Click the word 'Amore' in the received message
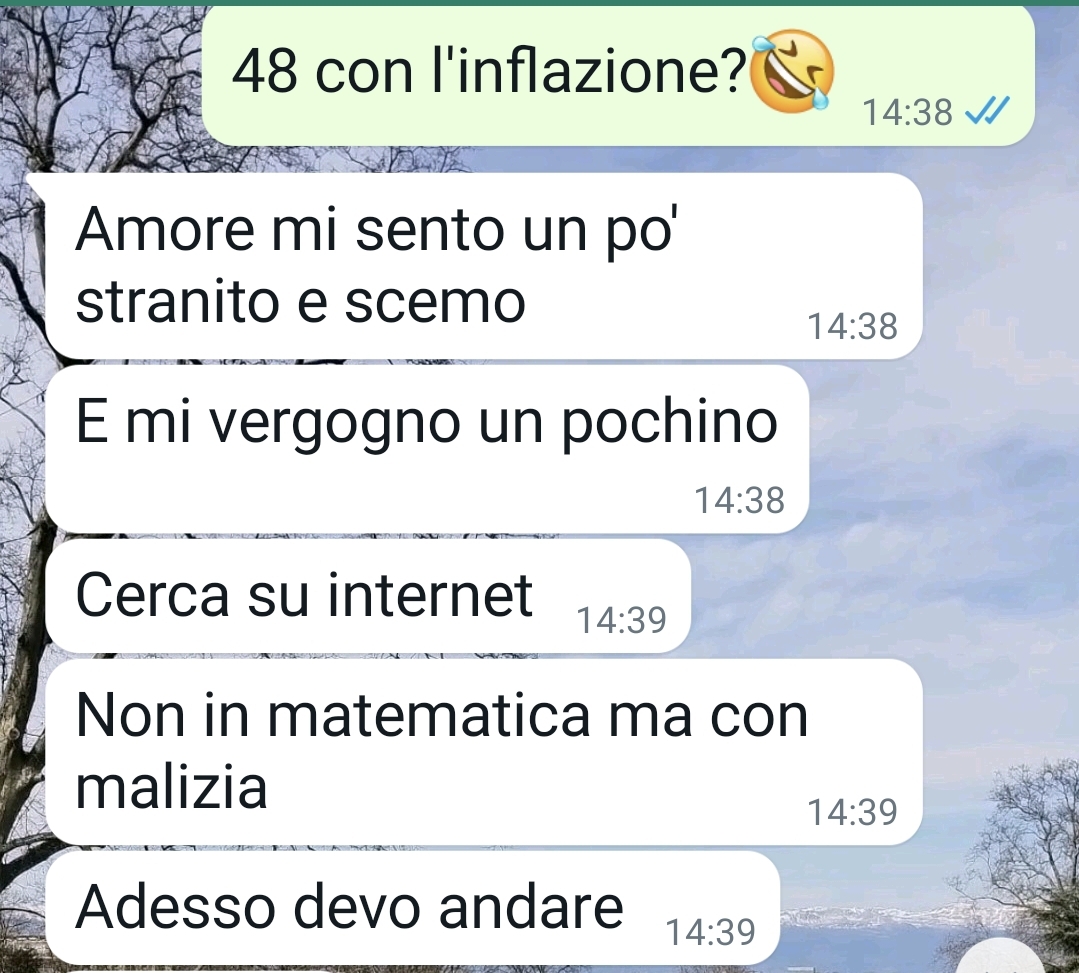Image resolution: width=1079 pixels, height=973 pixels. coord(164,229)
